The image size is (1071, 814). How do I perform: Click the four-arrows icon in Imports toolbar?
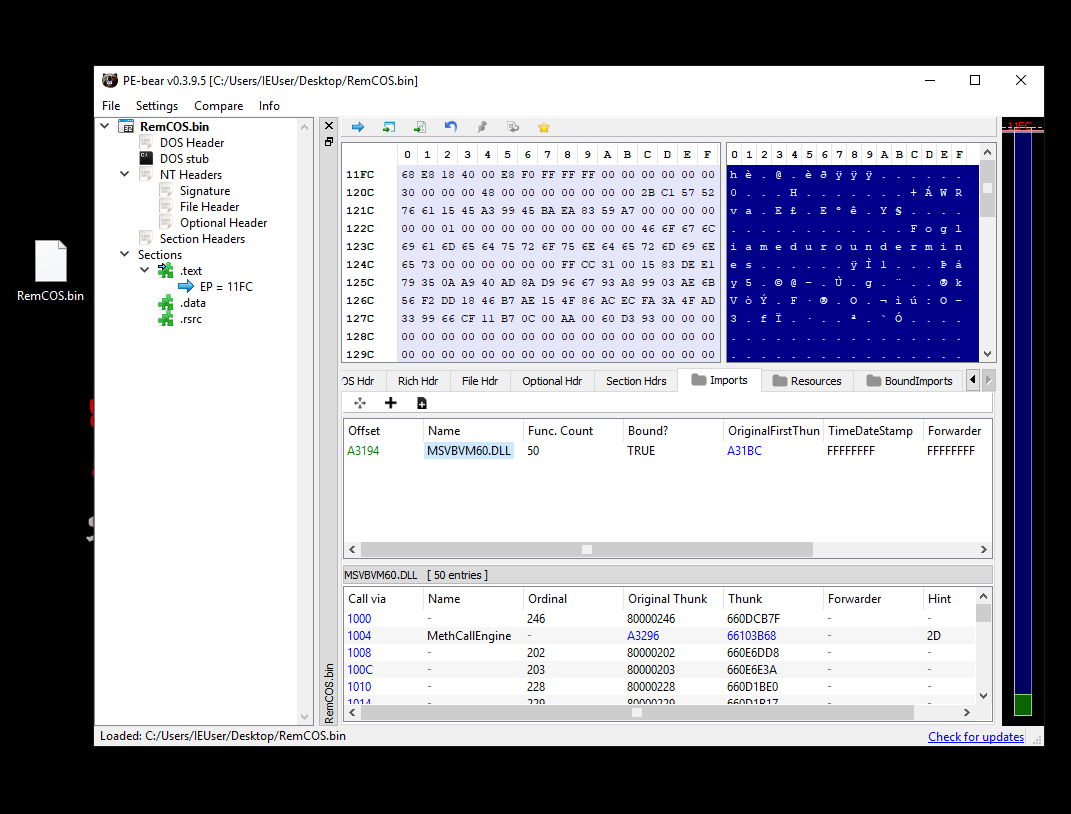point(360,403)
